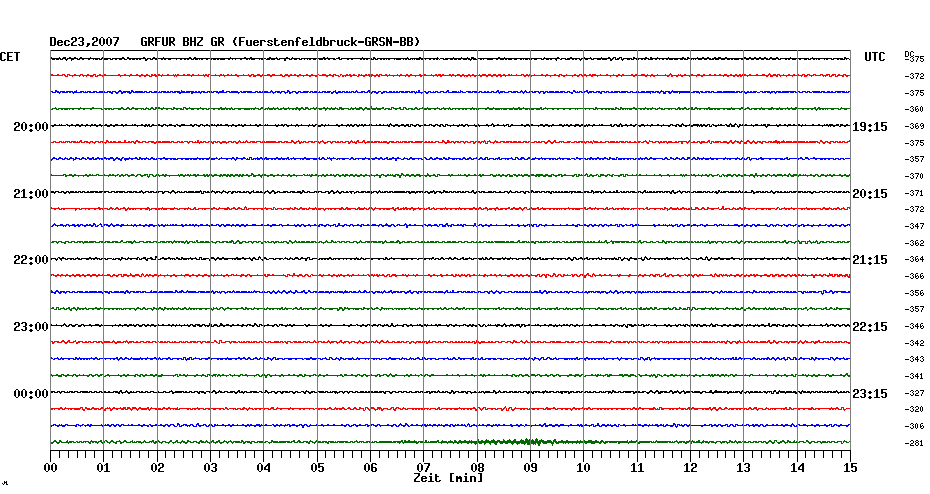This screenshot has width=930, height=494.
Task: Click minute tick label 05 on axis
Action: (x=317, y=468)
